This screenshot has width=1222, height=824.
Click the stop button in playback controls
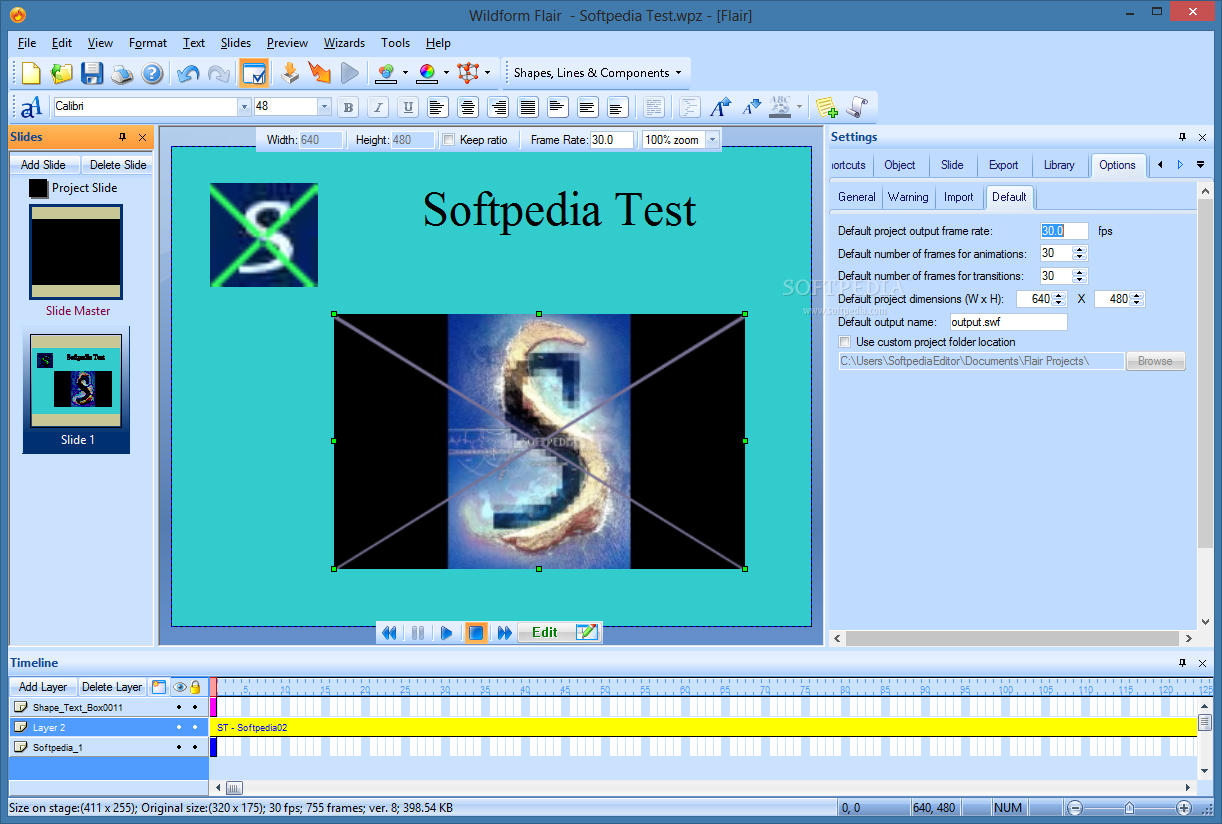pyautogui.click(x=476, y=632)
